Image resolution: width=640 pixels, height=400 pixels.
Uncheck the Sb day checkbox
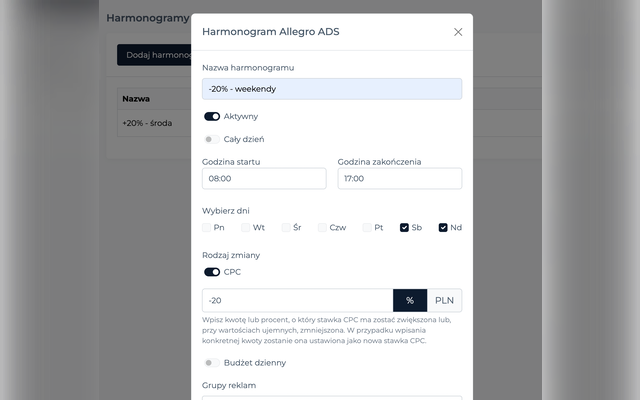[404, 228]
